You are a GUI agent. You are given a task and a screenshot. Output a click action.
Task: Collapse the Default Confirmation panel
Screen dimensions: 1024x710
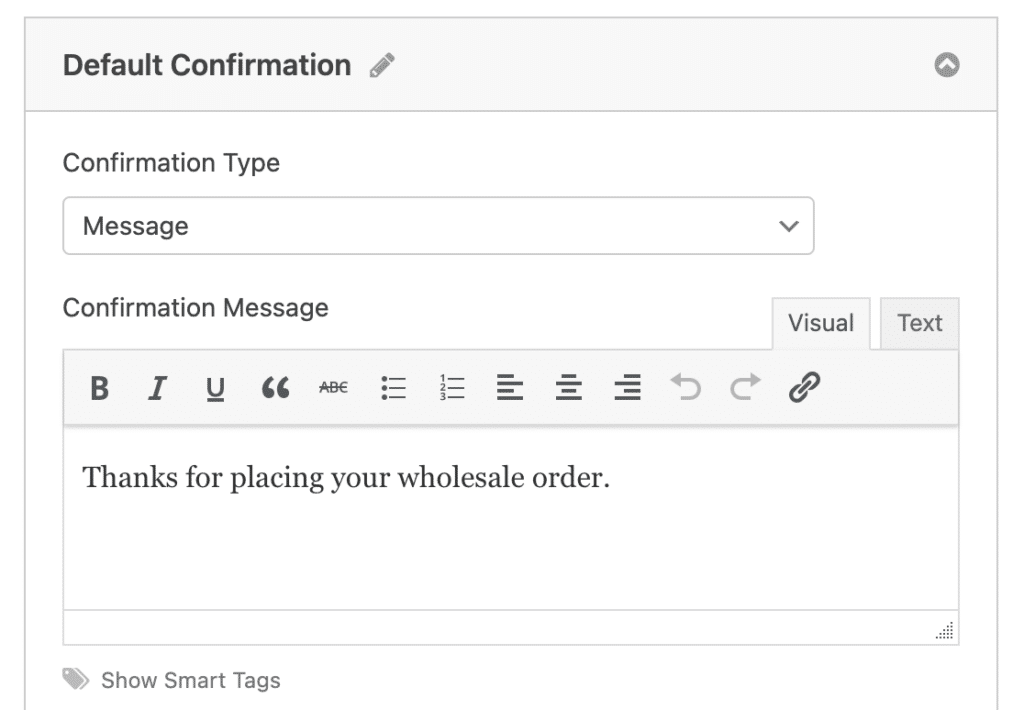tap(946, 66)
